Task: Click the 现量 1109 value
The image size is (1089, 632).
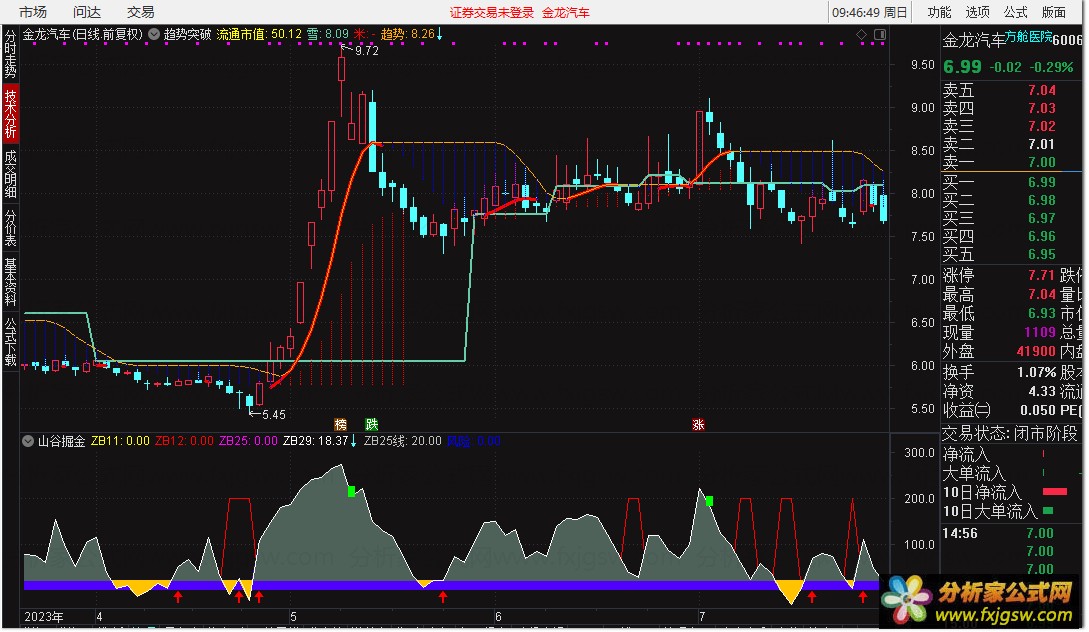Action: click(1040, 332)
